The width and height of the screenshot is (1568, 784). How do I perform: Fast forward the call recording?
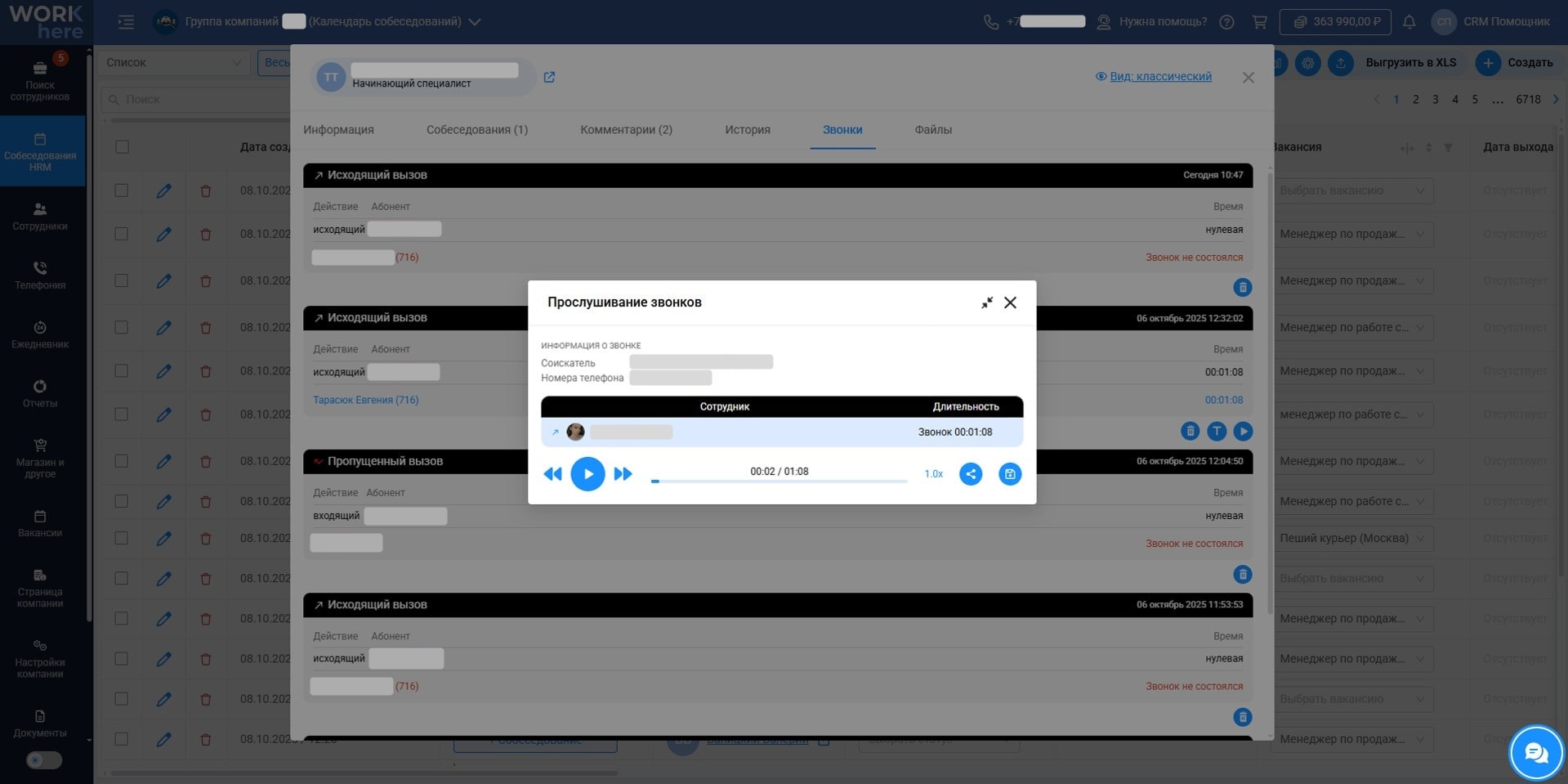[x=623, y=474]
